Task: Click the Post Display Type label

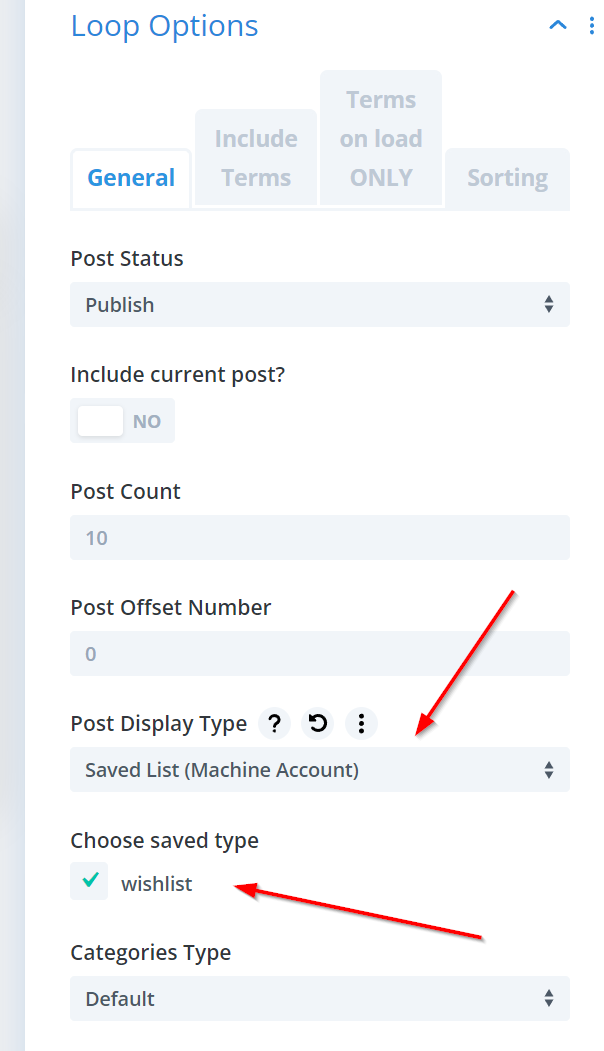Action: pyautogui.click(x=159, y=724)
